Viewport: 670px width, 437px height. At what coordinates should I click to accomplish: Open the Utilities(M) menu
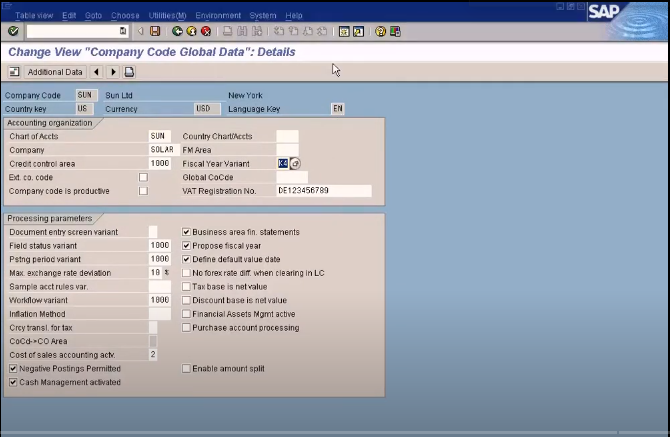pos(168,15)
